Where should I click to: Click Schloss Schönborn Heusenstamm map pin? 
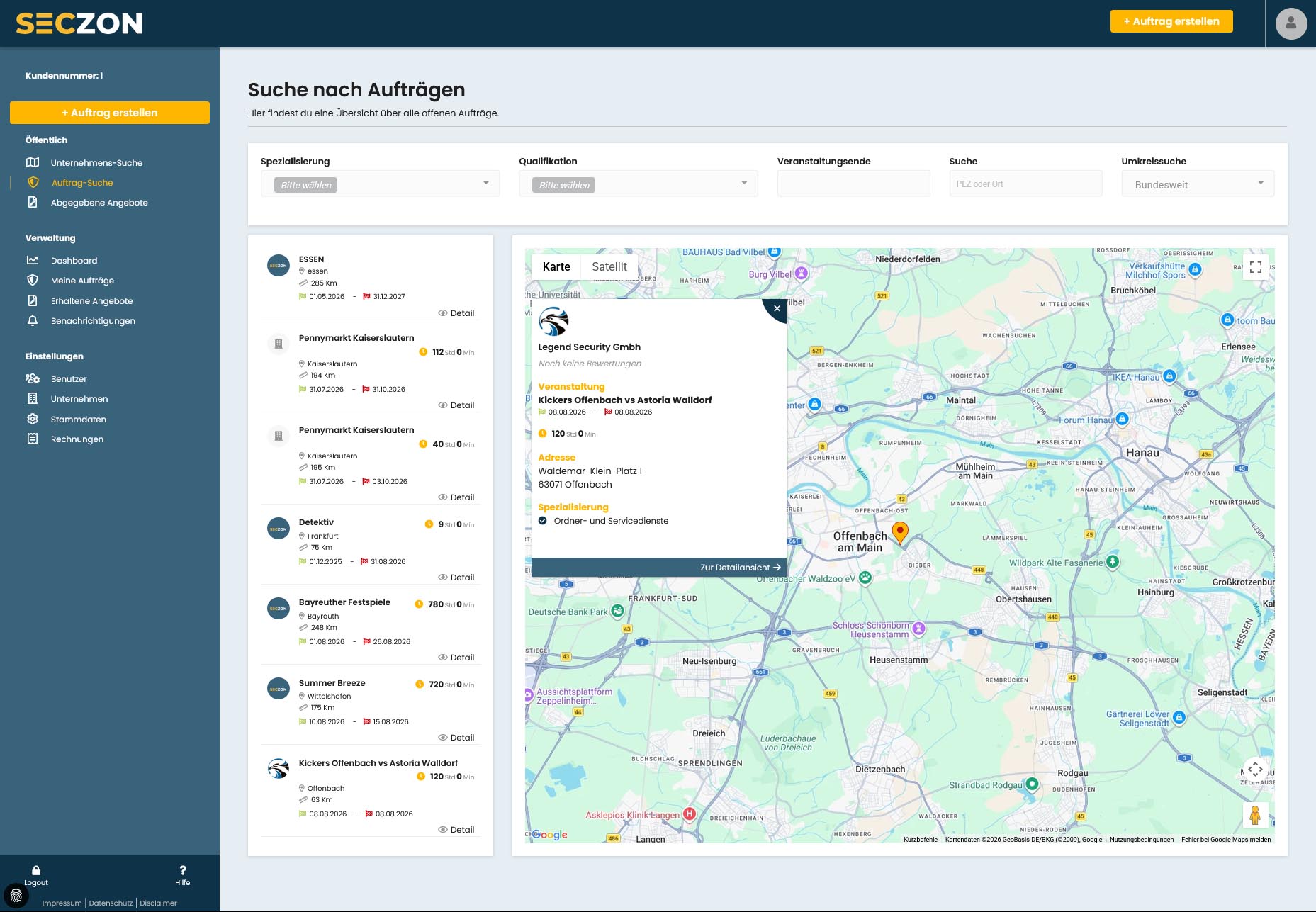(919, 628)
